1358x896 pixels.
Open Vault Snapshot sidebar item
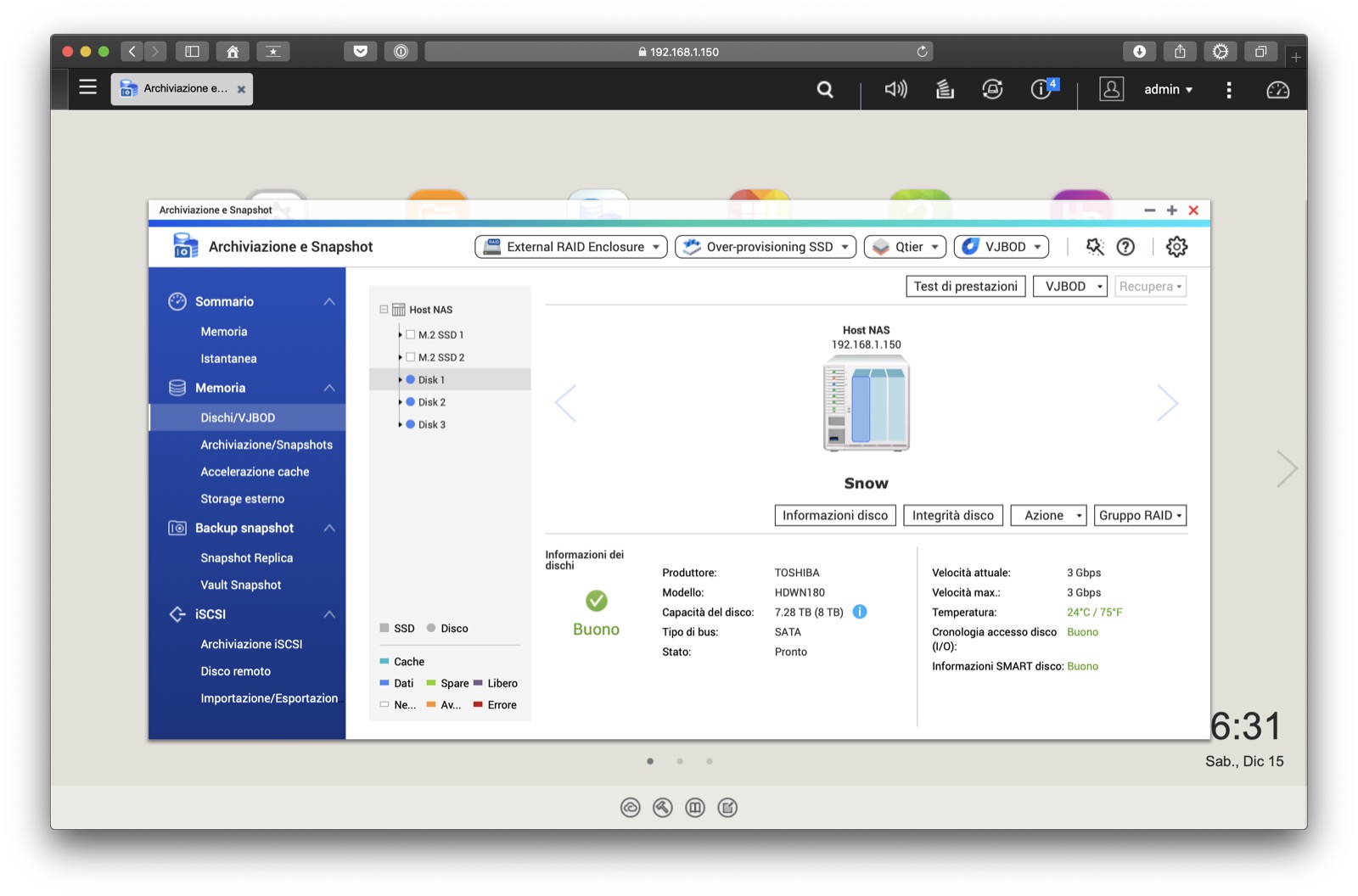pyautogui.click(x=240, y=585)
